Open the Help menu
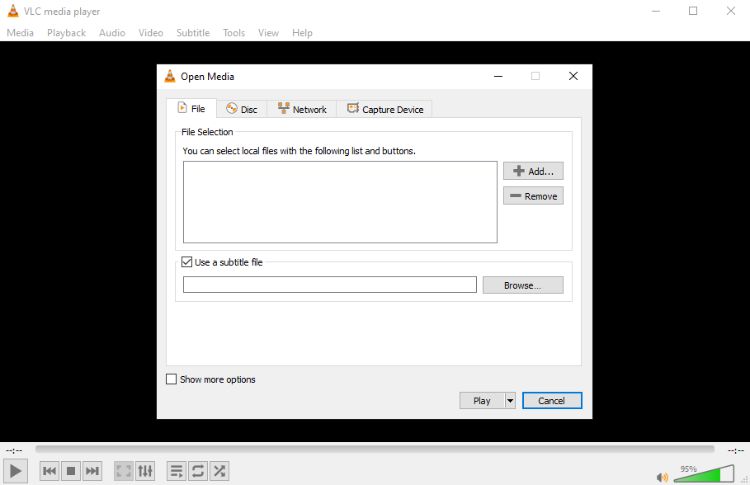The height and width of the screenshot is (485, 750). click(302, 33)
